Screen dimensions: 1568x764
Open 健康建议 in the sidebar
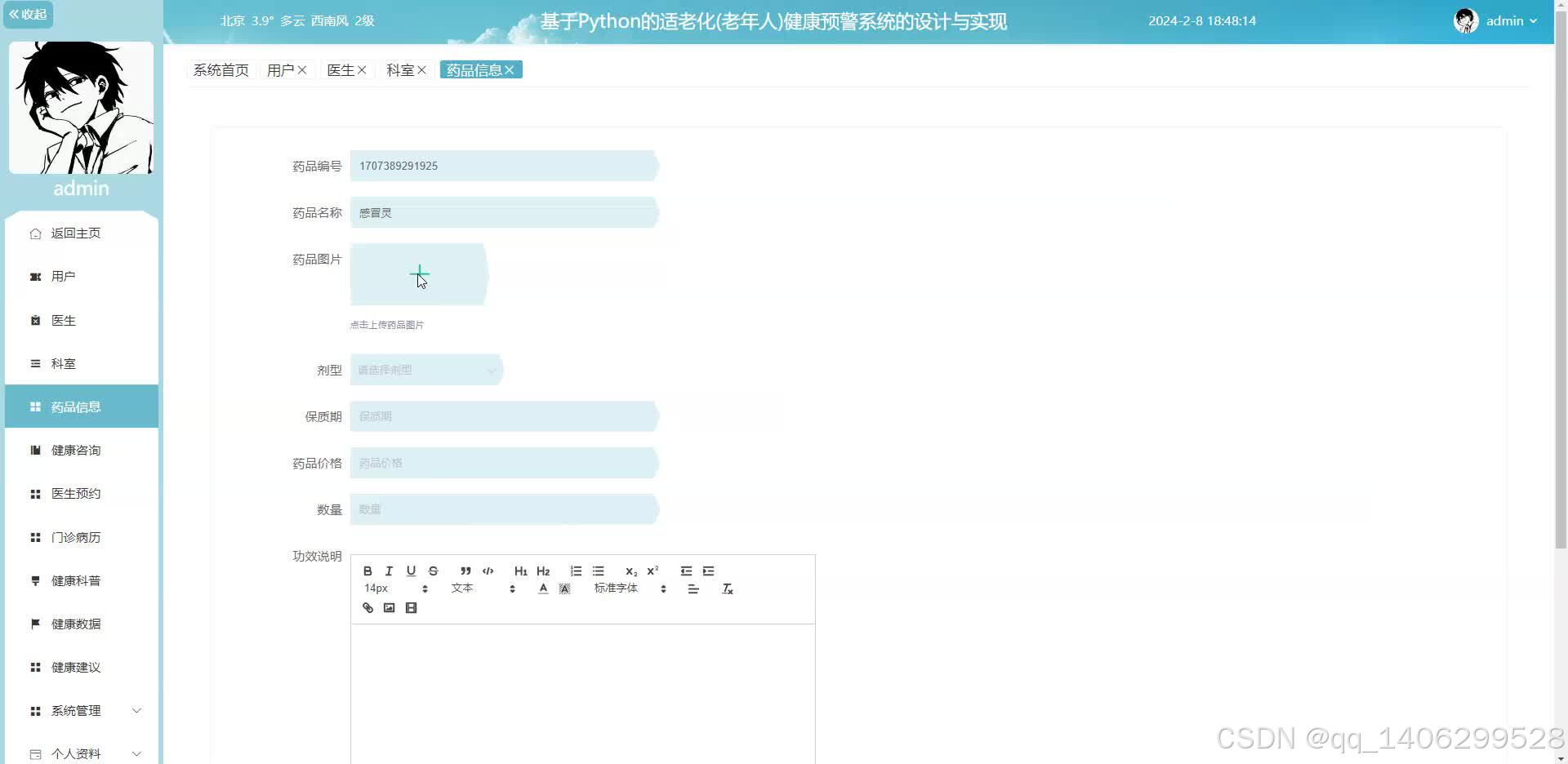click(82, 668)
